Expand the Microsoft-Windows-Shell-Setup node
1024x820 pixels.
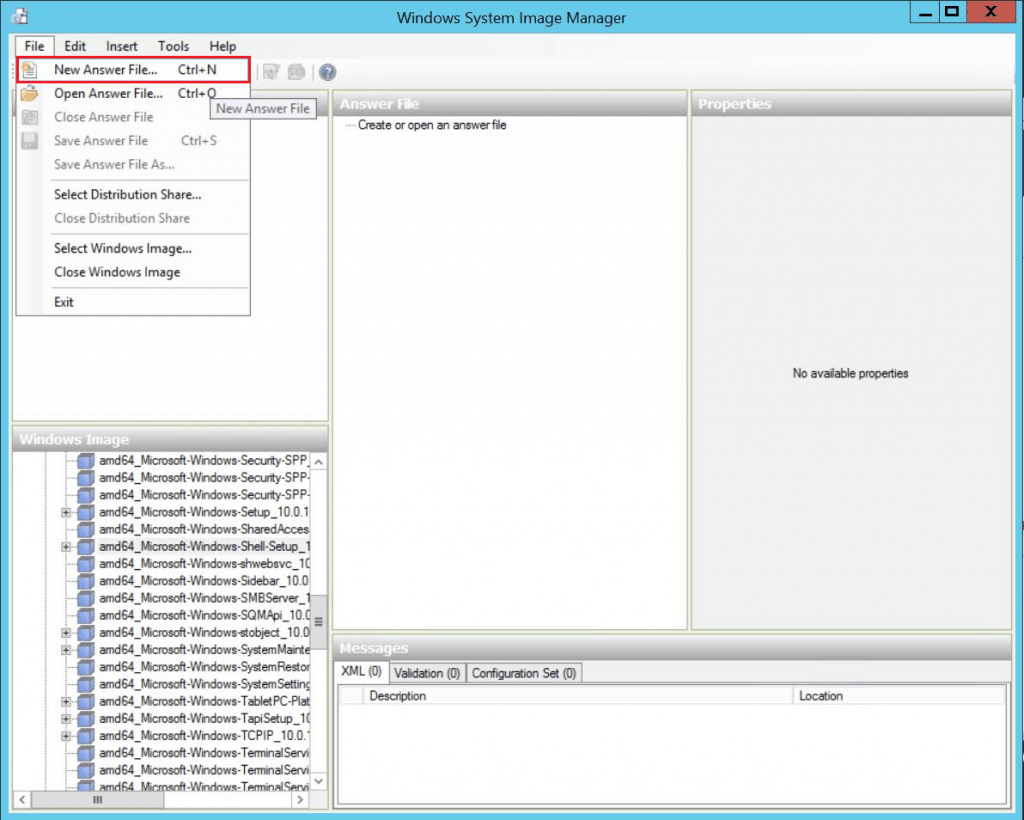[66, 546]
